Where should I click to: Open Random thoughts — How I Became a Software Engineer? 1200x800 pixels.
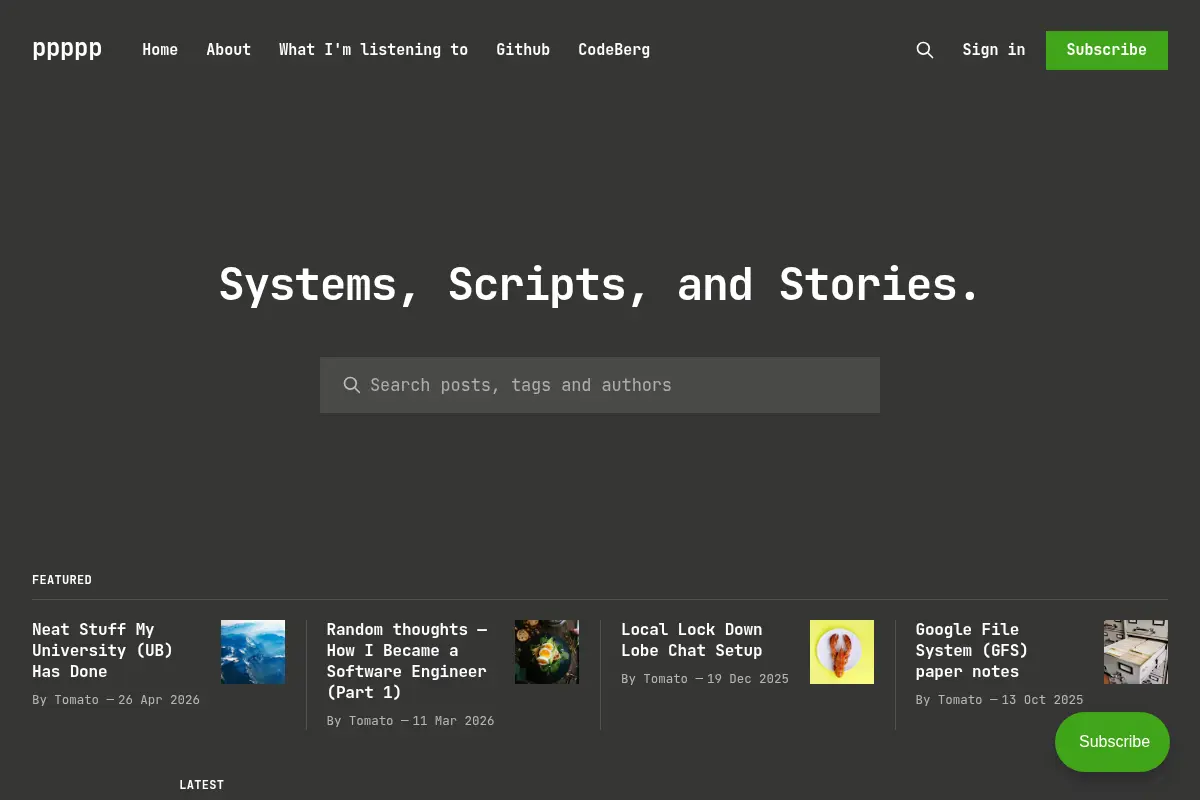pyautogui.click(x=407, y=661)
